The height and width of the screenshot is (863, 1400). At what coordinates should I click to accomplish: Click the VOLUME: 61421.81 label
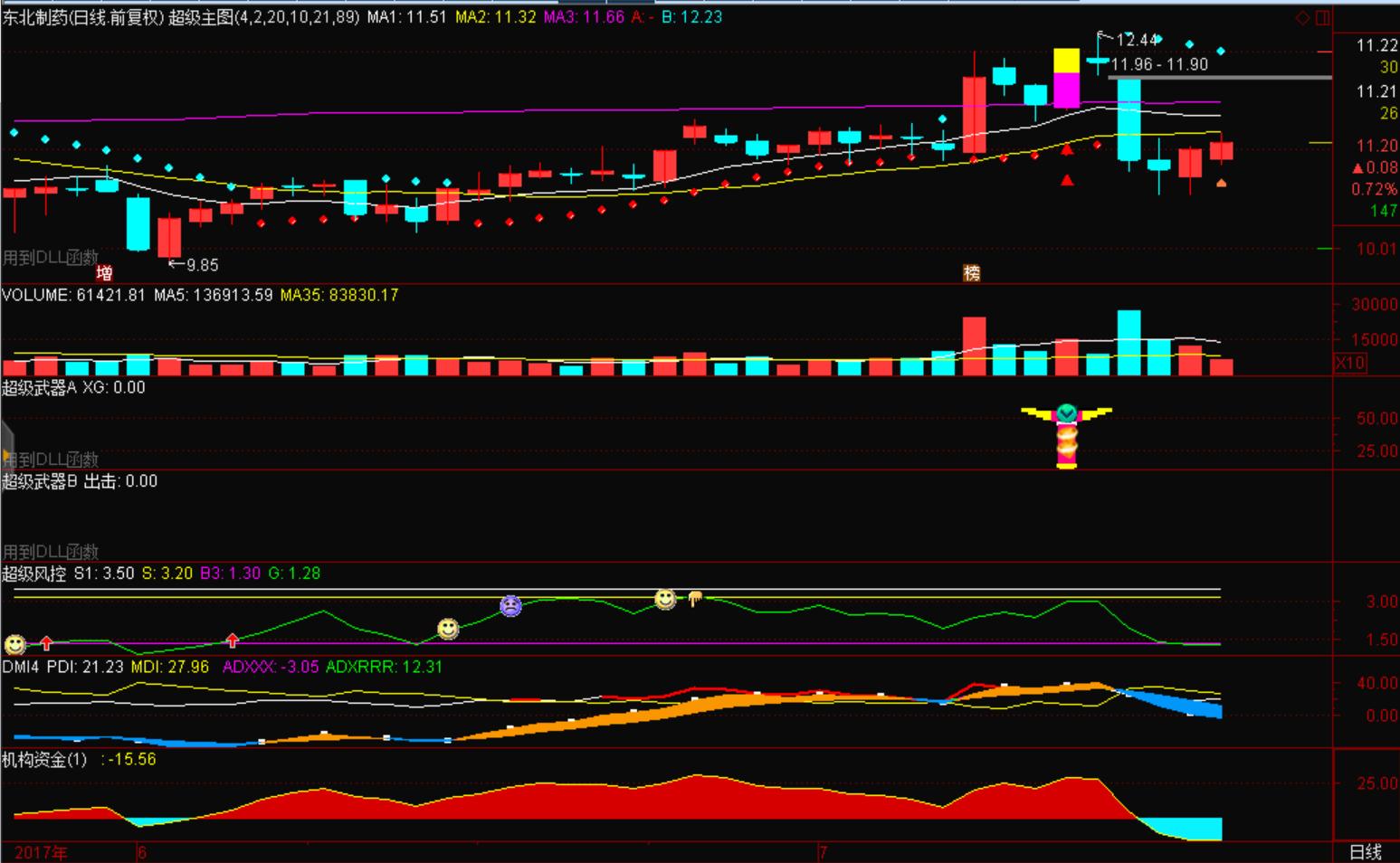coord(73,295)
